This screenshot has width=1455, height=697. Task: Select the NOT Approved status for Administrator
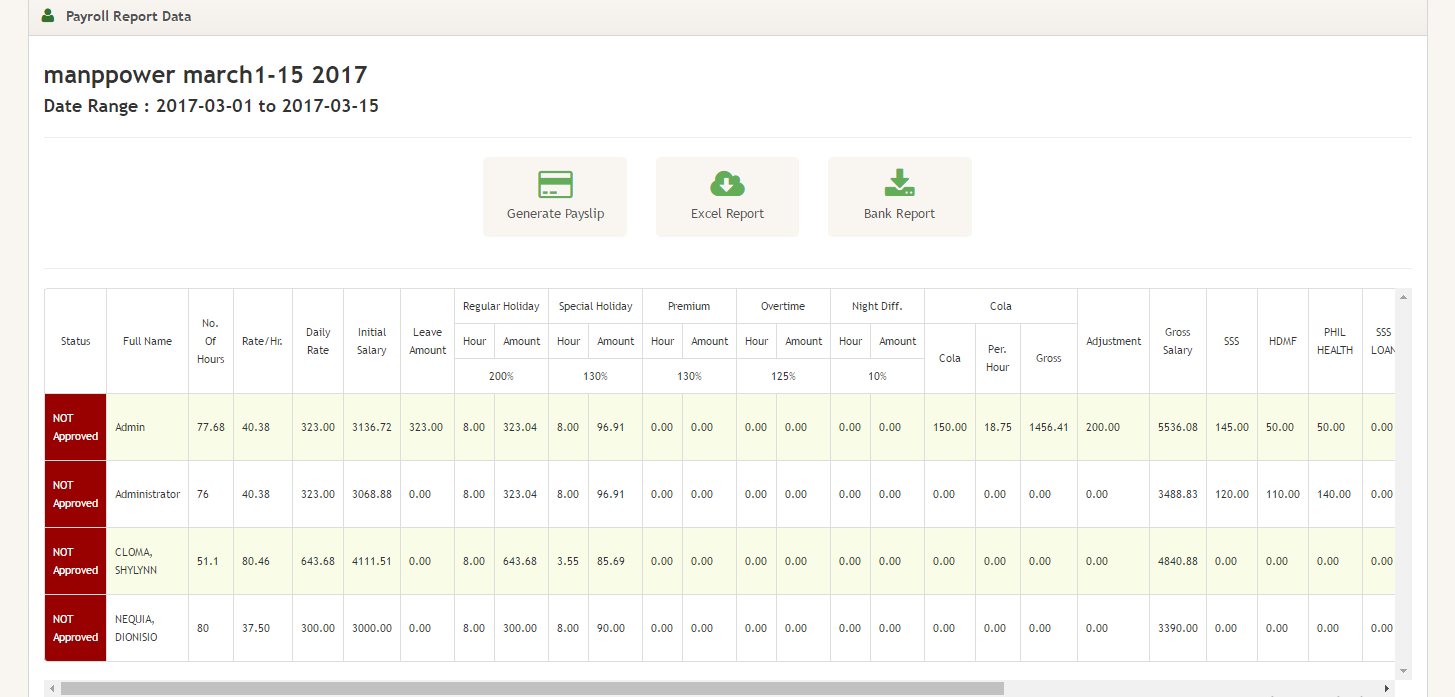click(76, 494)
